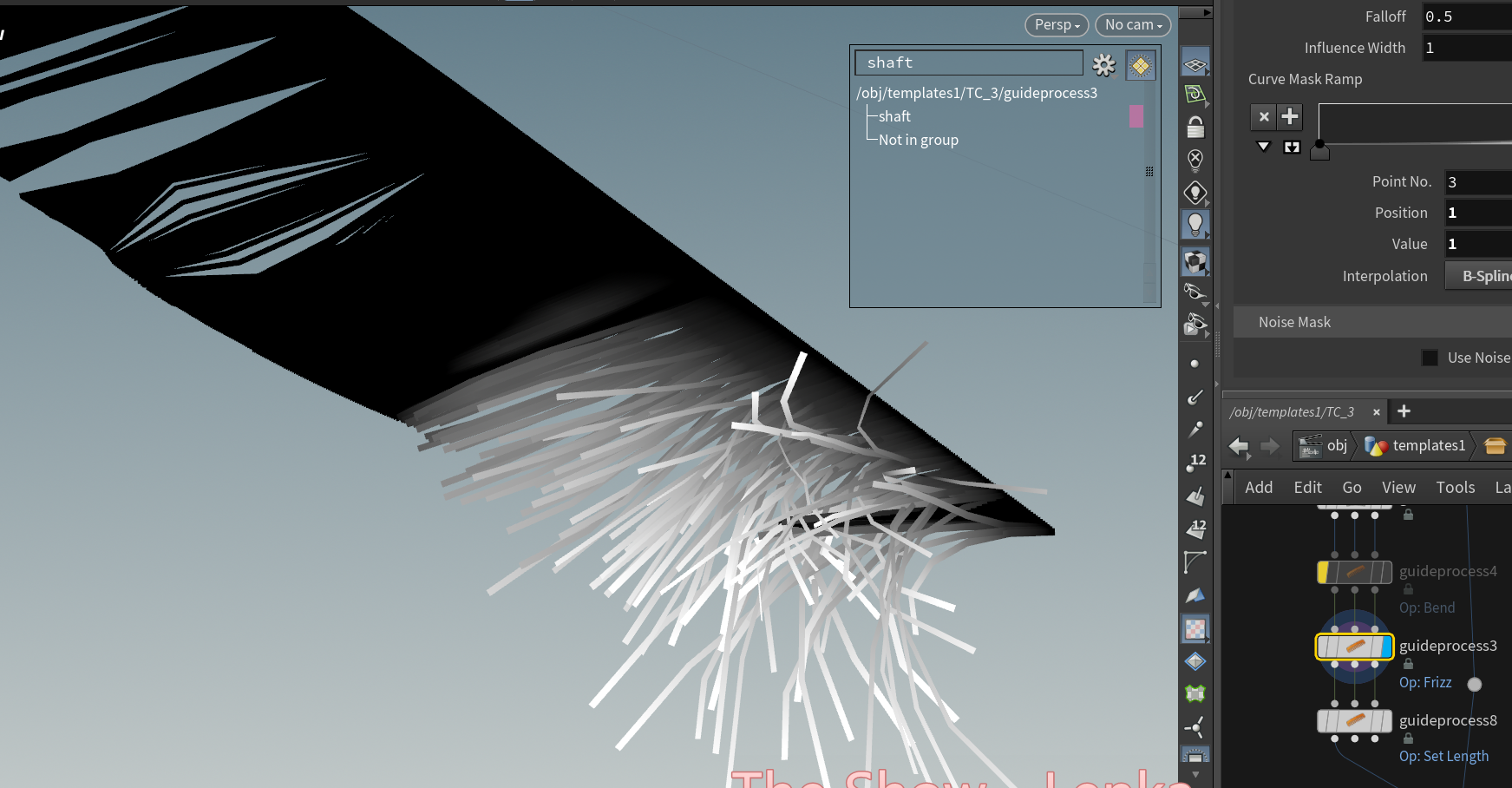The width and height of the screenshot is (1512, 788).
Task: Open the Persp viewport dropdown
Action: pos(1056,25)
